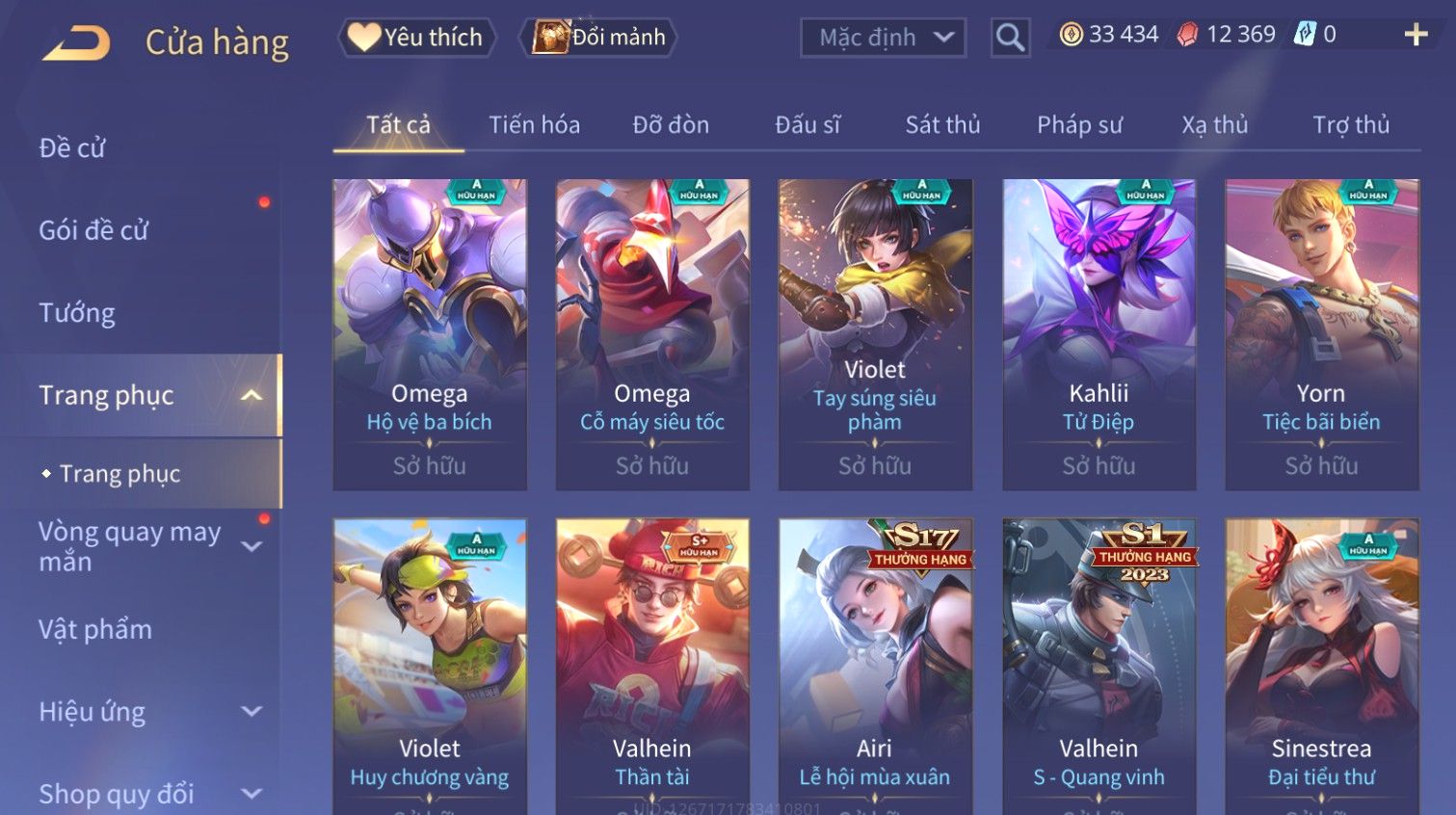Click the blue voucher currency icon
The height and width of the screenshot is (815, 1456).
point(1305,35)
